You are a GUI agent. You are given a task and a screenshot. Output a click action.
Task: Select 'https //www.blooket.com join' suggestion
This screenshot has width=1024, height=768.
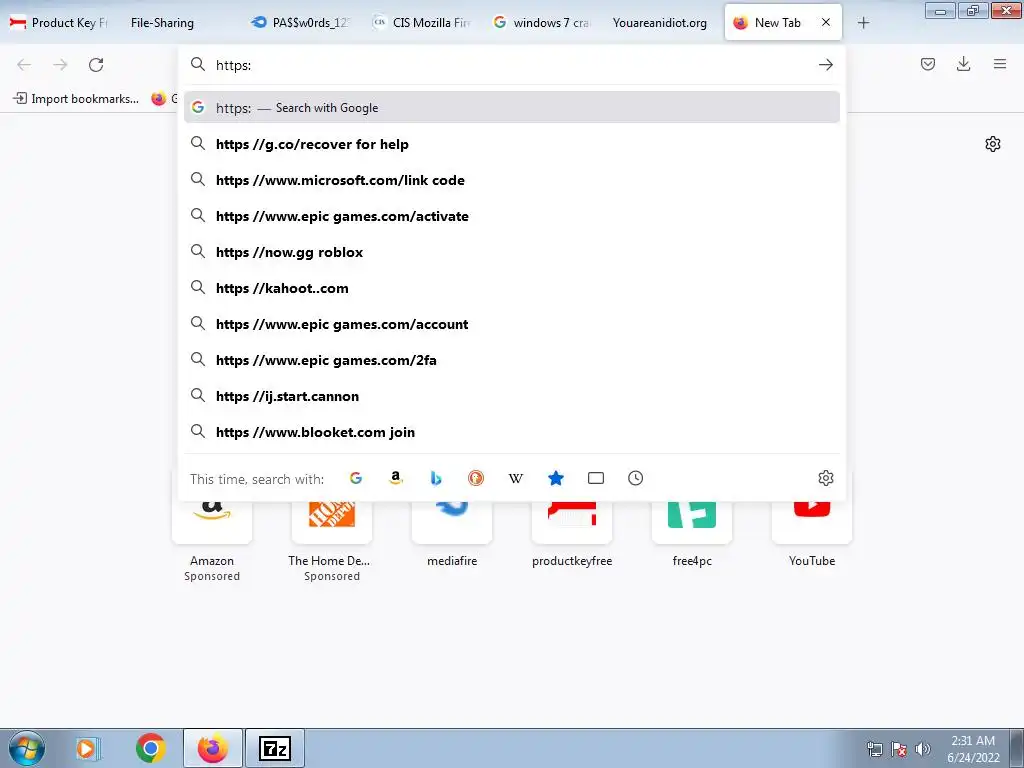point(512,432)
